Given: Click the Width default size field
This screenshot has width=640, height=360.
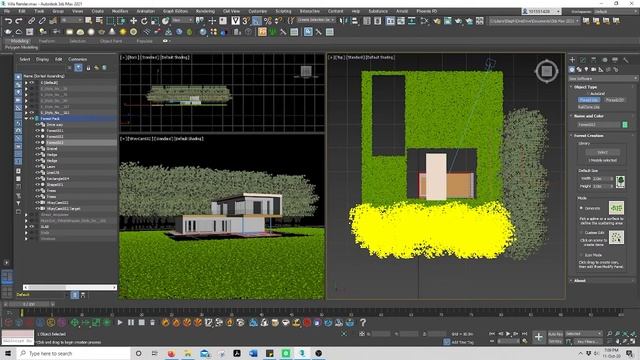Looking at the screenshot, I should [602, 179].
